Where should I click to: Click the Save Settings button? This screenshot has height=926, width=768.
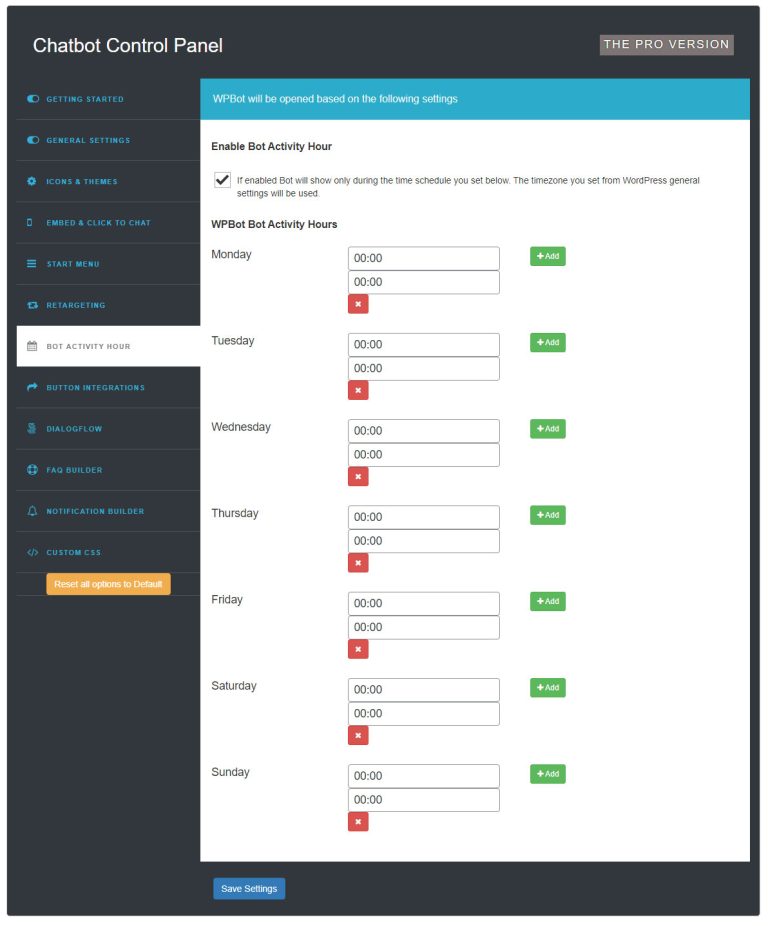248,888
